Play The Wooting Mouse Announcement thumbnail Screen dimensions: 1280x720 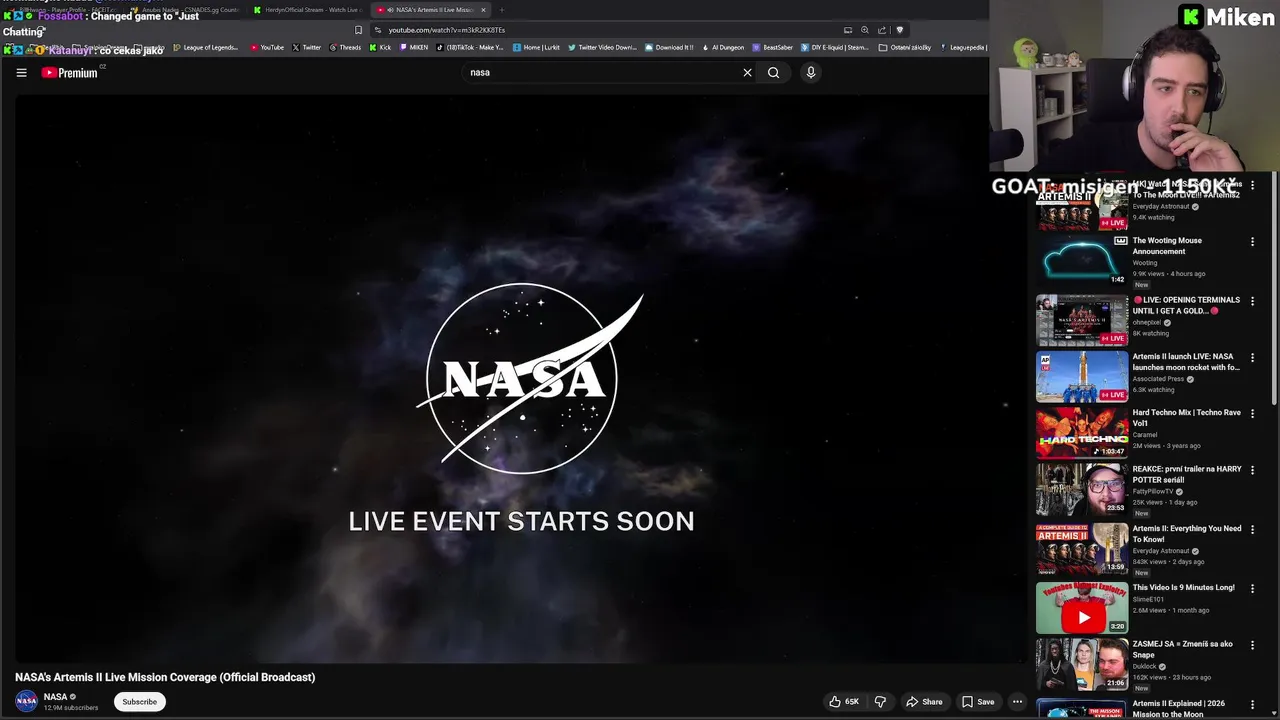pyautogui.click(x=1082, y=261)
